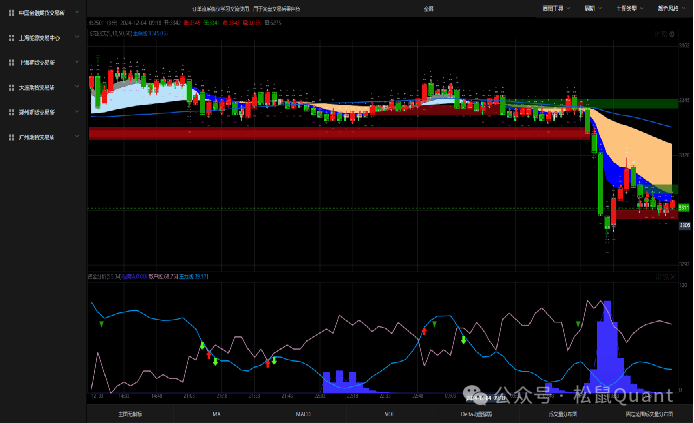Image resolution: width=694 pixels, height=423 pixels.
Task: Open the rightmost dropdown in the top bar
Action: (669, 7)
